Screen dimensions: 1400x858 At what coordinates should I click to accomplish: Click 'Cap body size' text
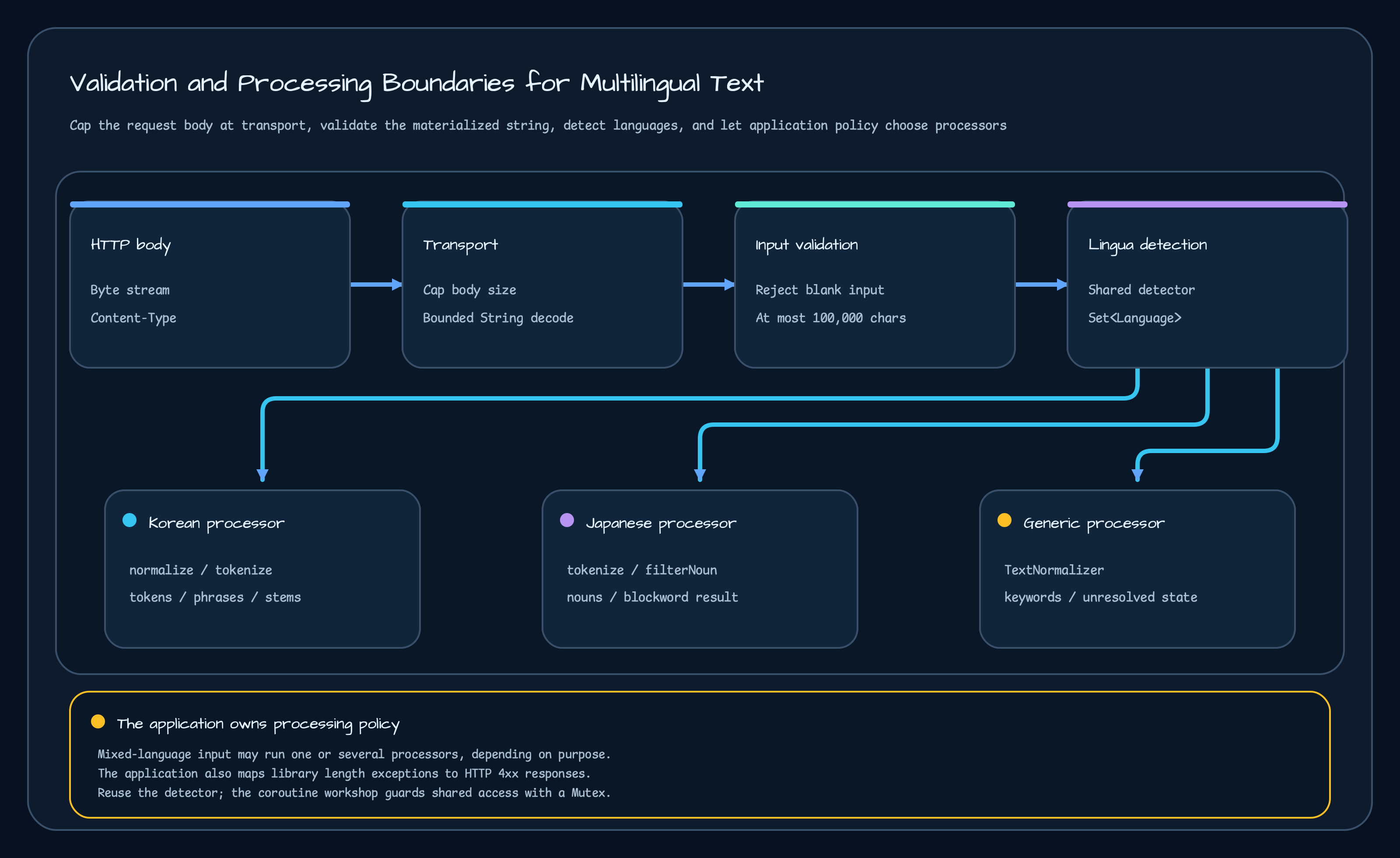pos(469,290)
